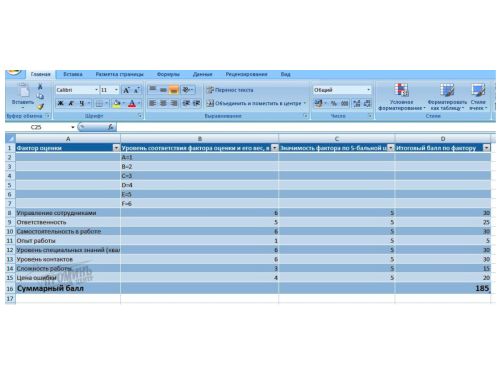This screenshot has height=375, width=500.
Task: Open filter dropdown for Значимость фактора column
Action: tap(390, 148)
